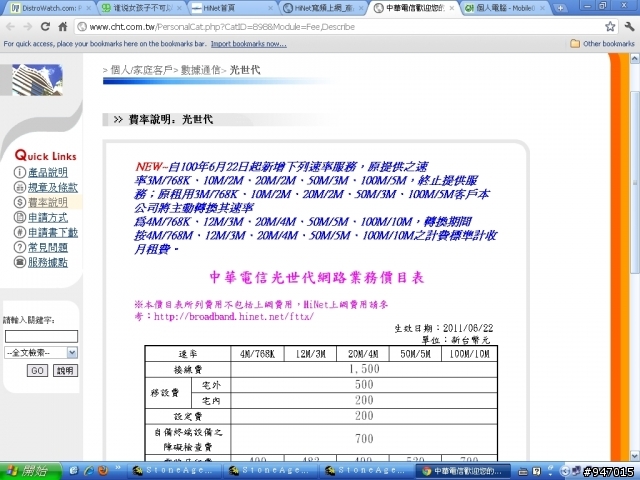Reload the current page
The width and height of the screenshot is (640, 480).
coord(45,27)
